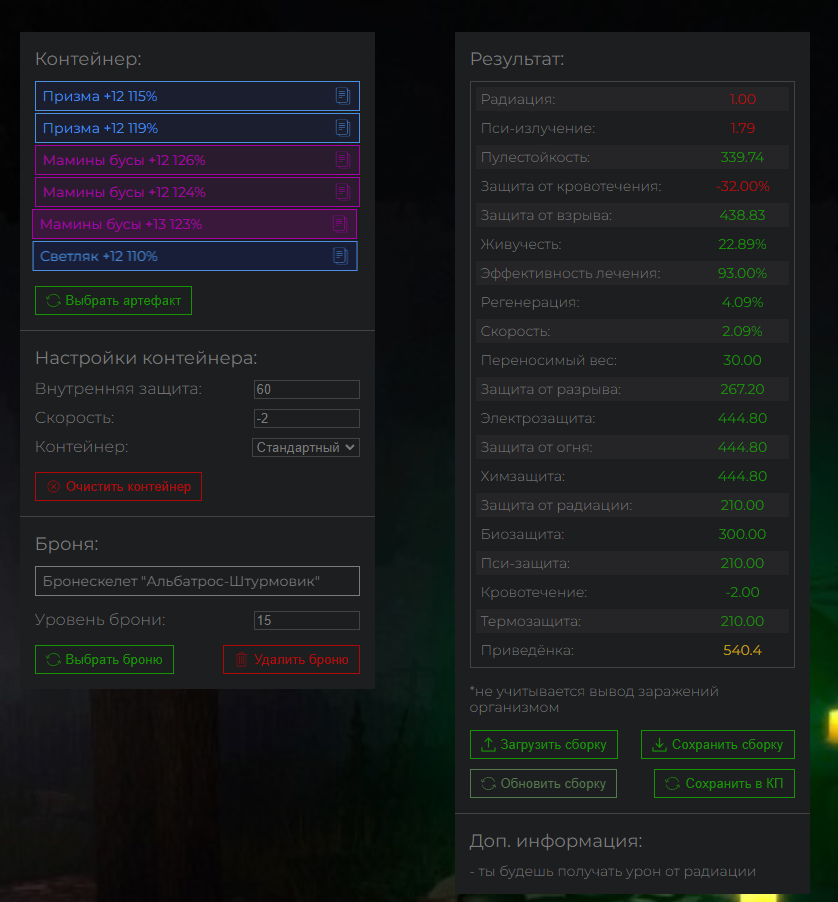Click the Переносимый вес value 30.00

point(743,360)
